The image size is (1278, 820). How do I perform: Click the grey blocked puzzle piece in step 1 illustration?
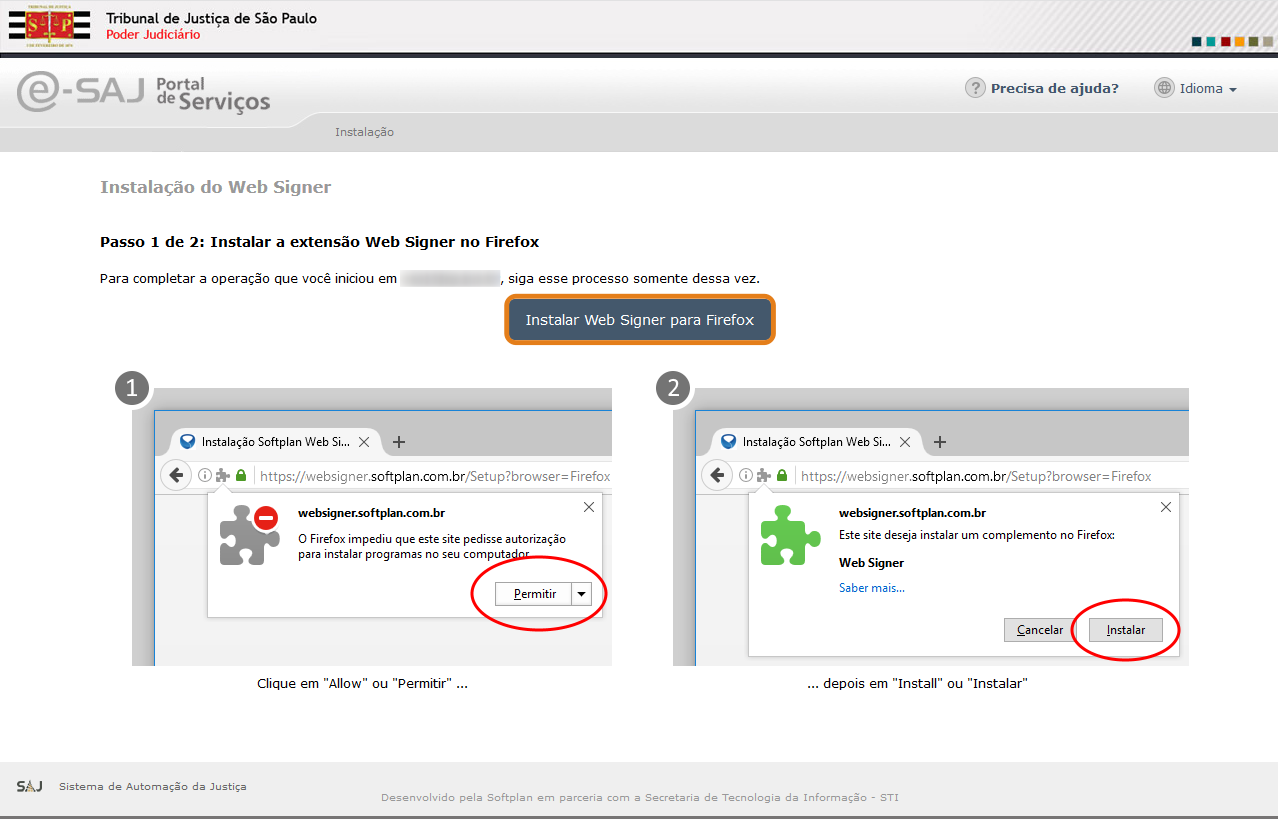point(250,535)
